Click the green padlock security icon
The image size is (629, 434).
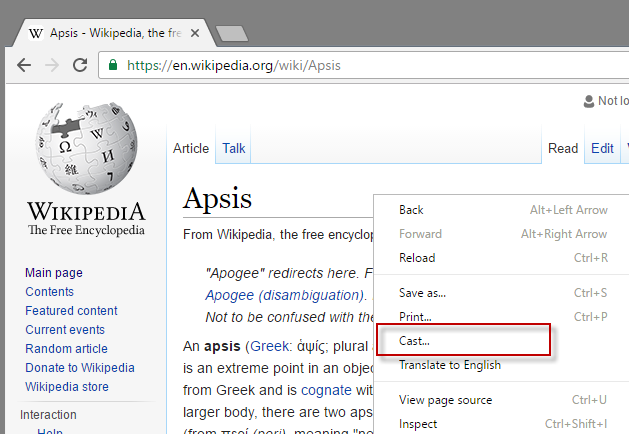pos(113,65)
